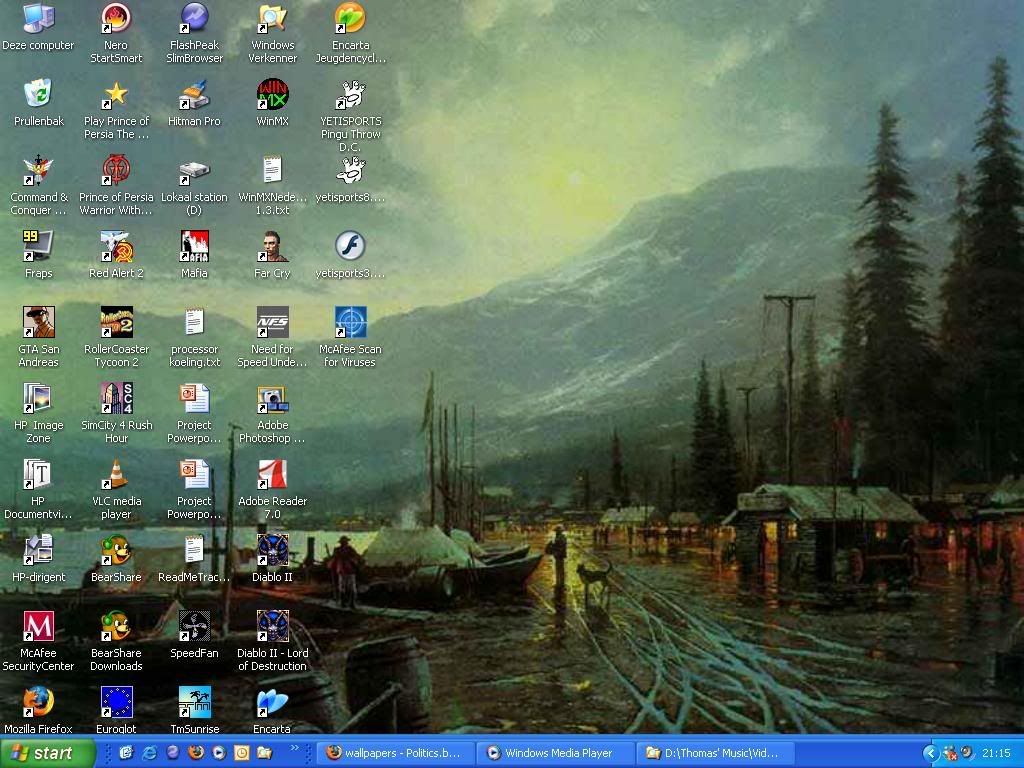
Task: Launch Encarta Jeugdencyclopedie shortcut
Action: [351, 18]
